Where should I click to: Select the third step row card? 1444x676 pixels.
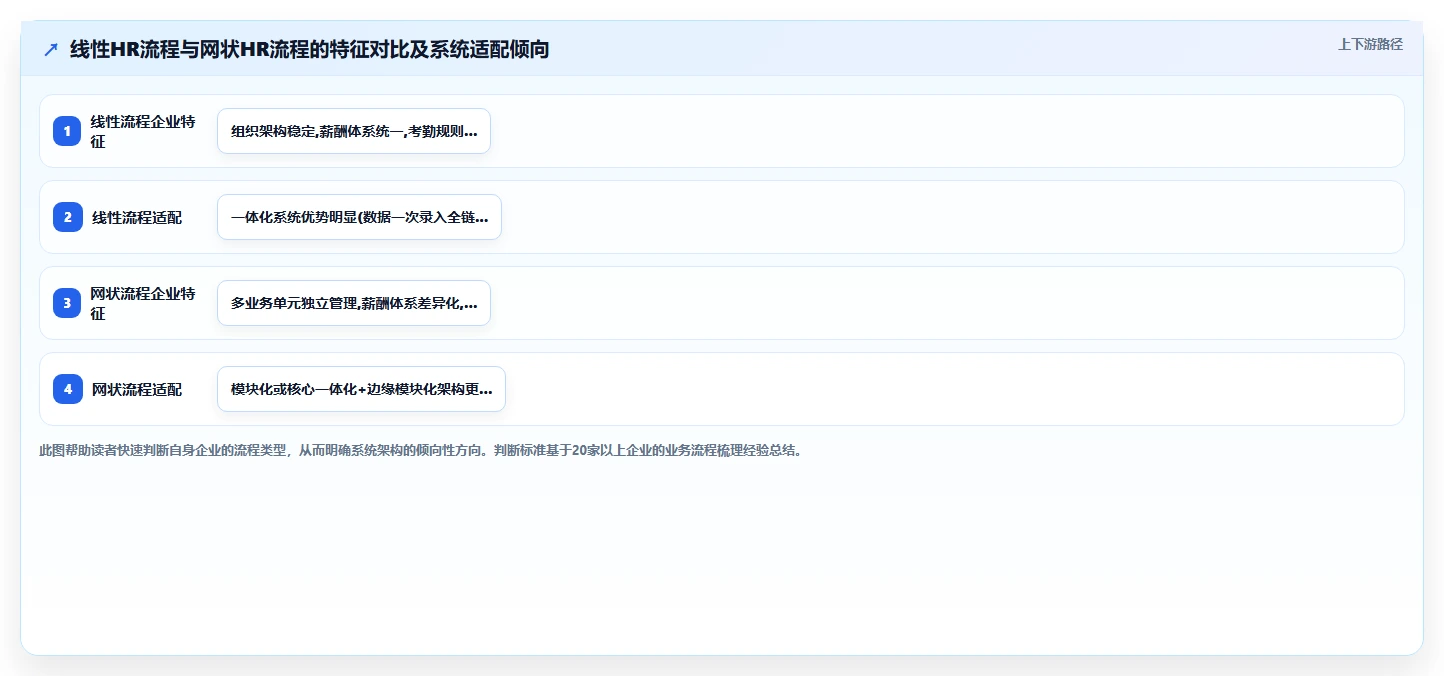point(722,303)
